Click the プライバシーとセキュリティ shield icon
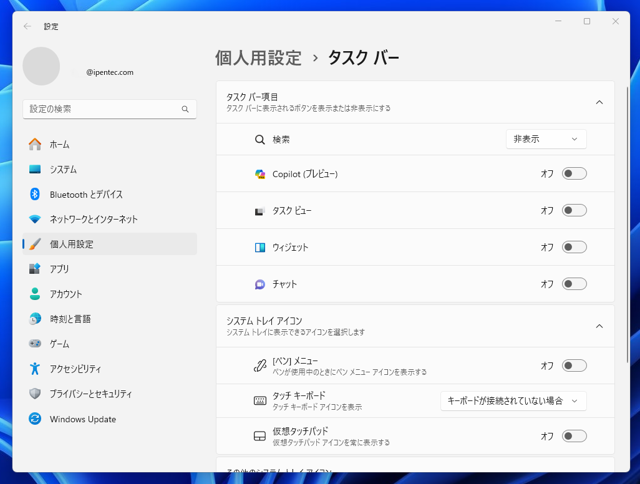The height and width of the screenshot is (484, 640). (x=35, y=394)
